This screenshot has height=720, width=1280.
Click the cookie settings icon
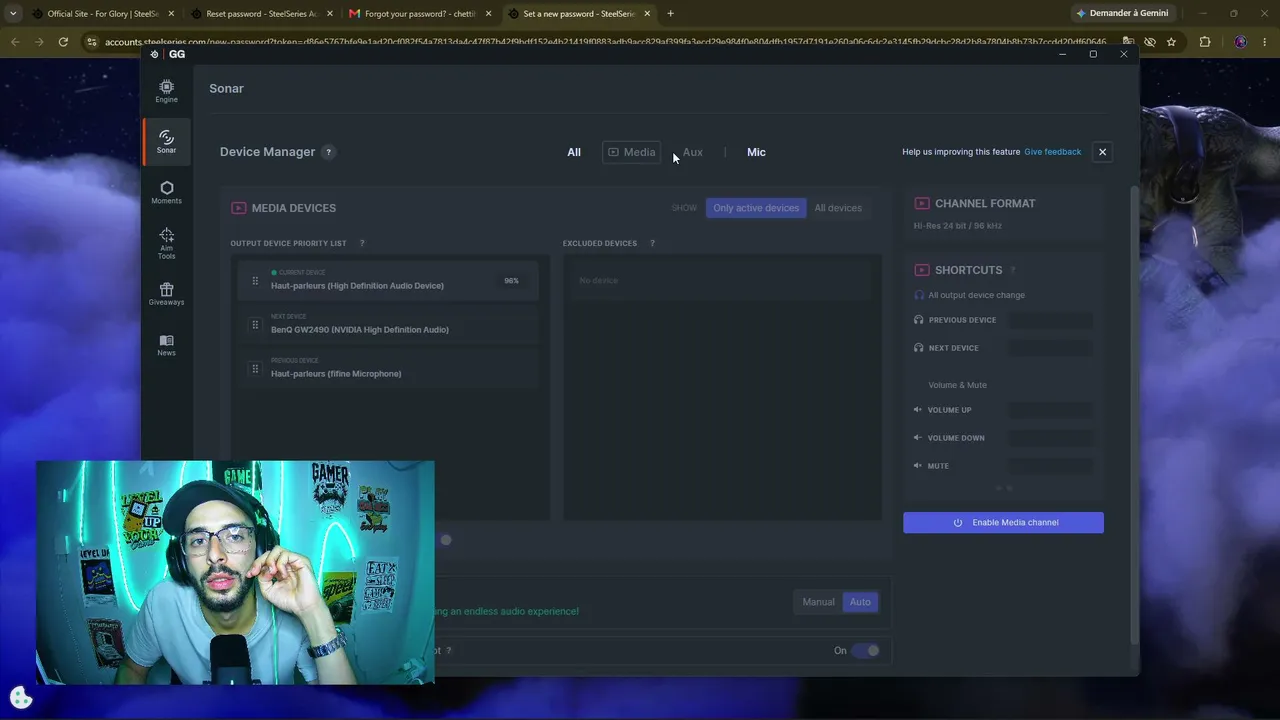(x=21, y=698)
